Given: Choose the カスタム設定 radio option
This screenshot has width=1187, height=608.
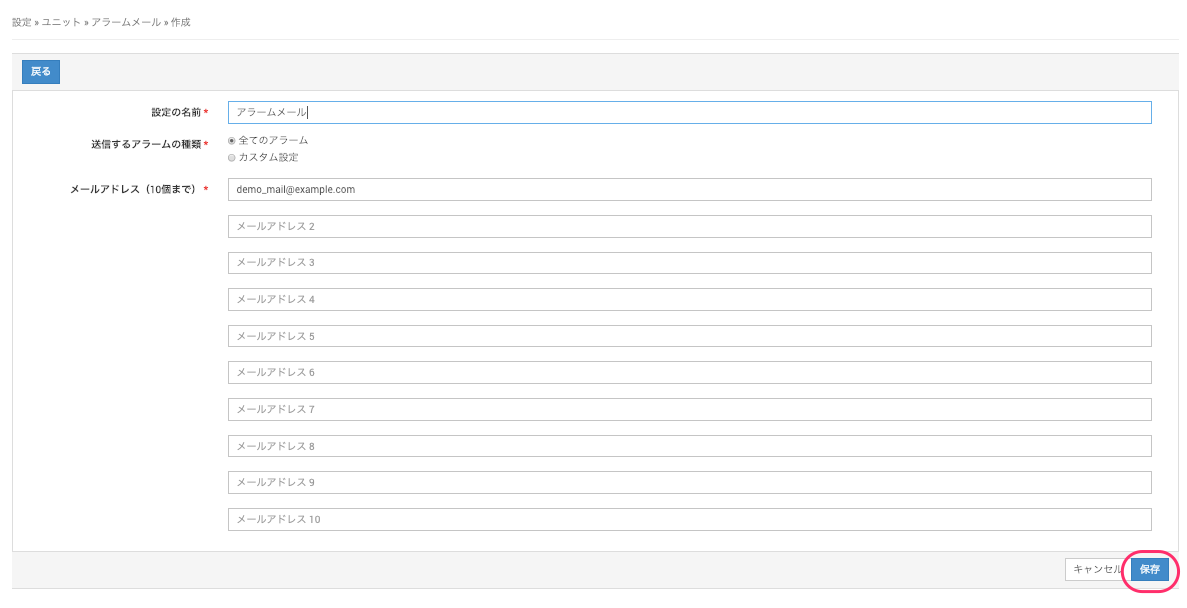Looking at the screenshot, I should tap(232, 158).
